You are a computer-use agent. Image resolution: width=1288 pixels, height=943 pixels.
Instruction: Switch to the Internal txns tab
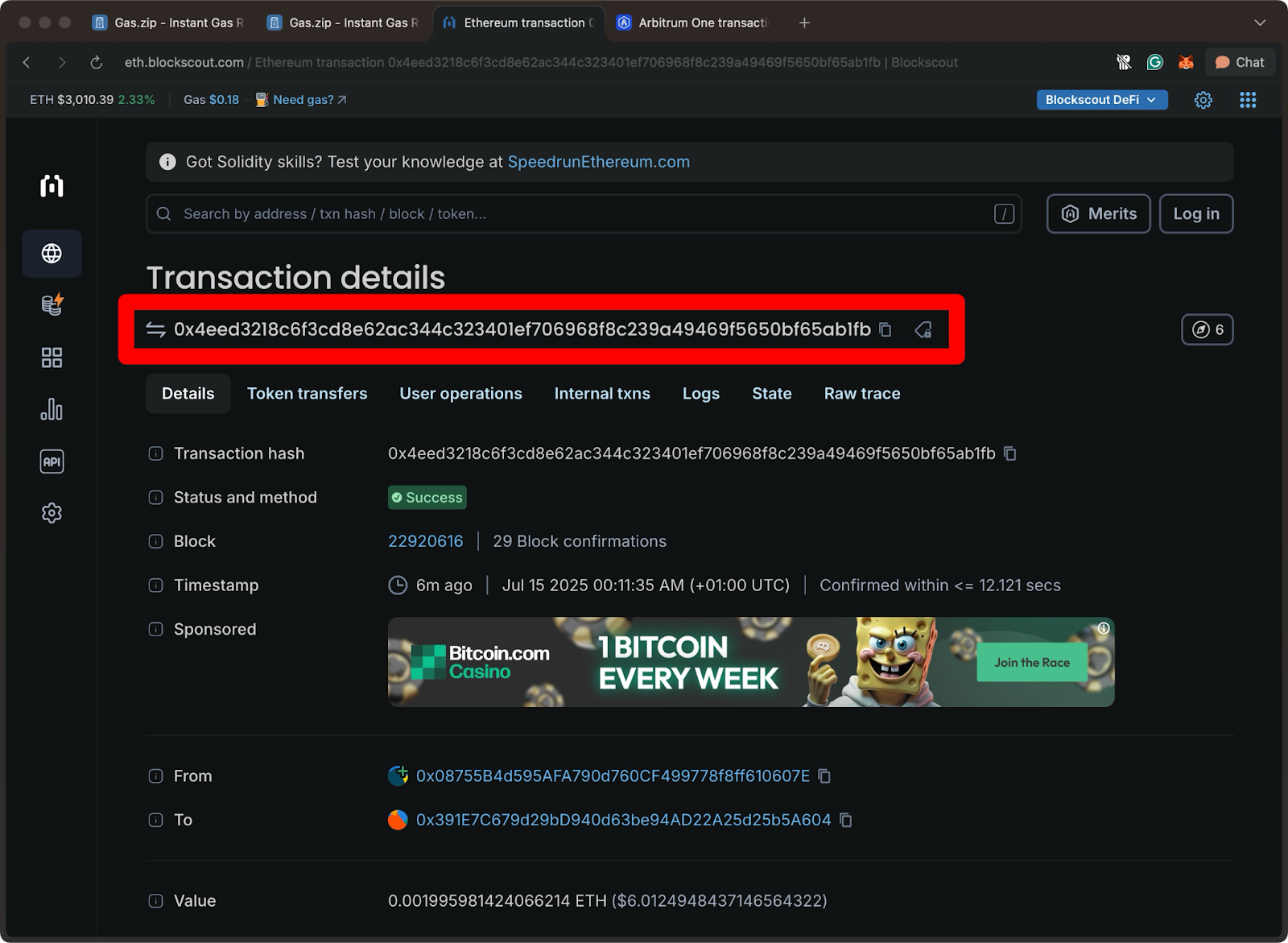point(602,394)
